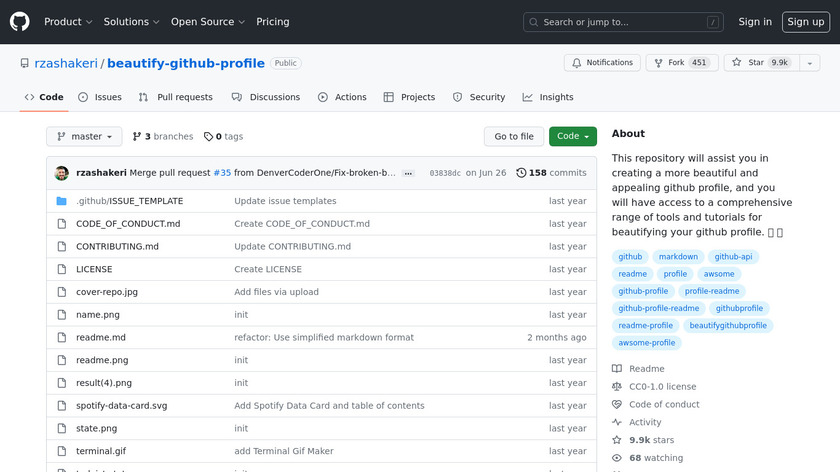The width and height of the screenshot is (840, 472).
Task: Click the GitHub Octocat logo
Action: click(20, 22)
